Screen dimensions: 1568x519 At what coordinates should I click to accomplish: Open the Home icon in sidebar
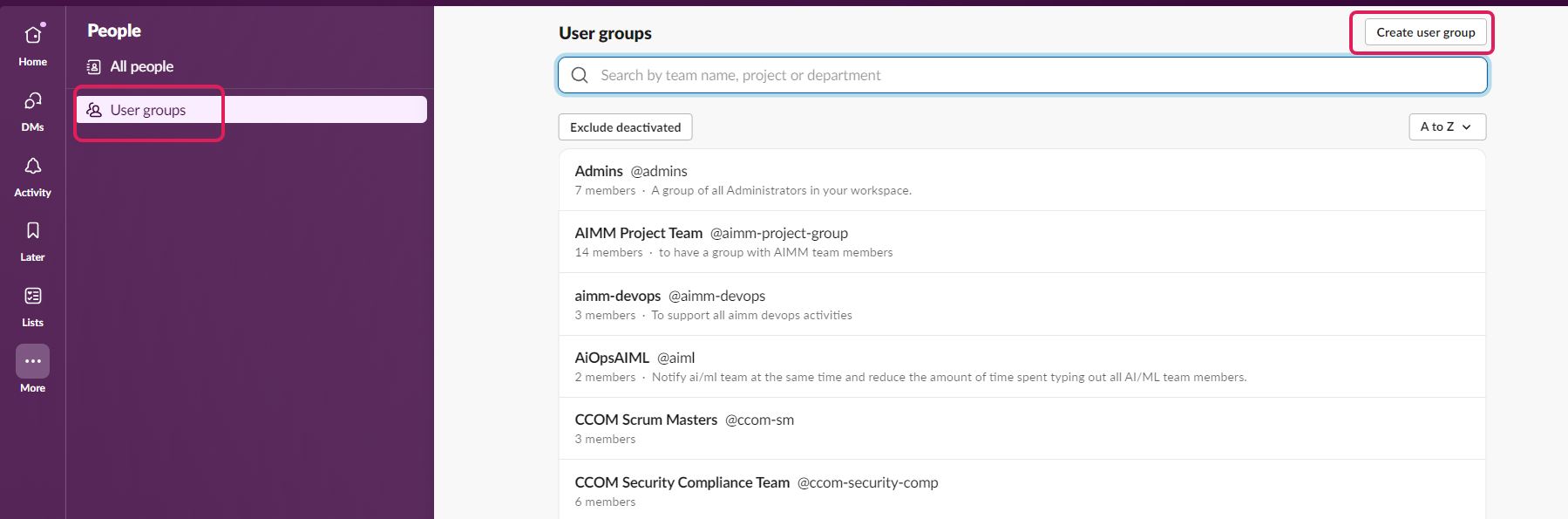(x=33, y=35)
